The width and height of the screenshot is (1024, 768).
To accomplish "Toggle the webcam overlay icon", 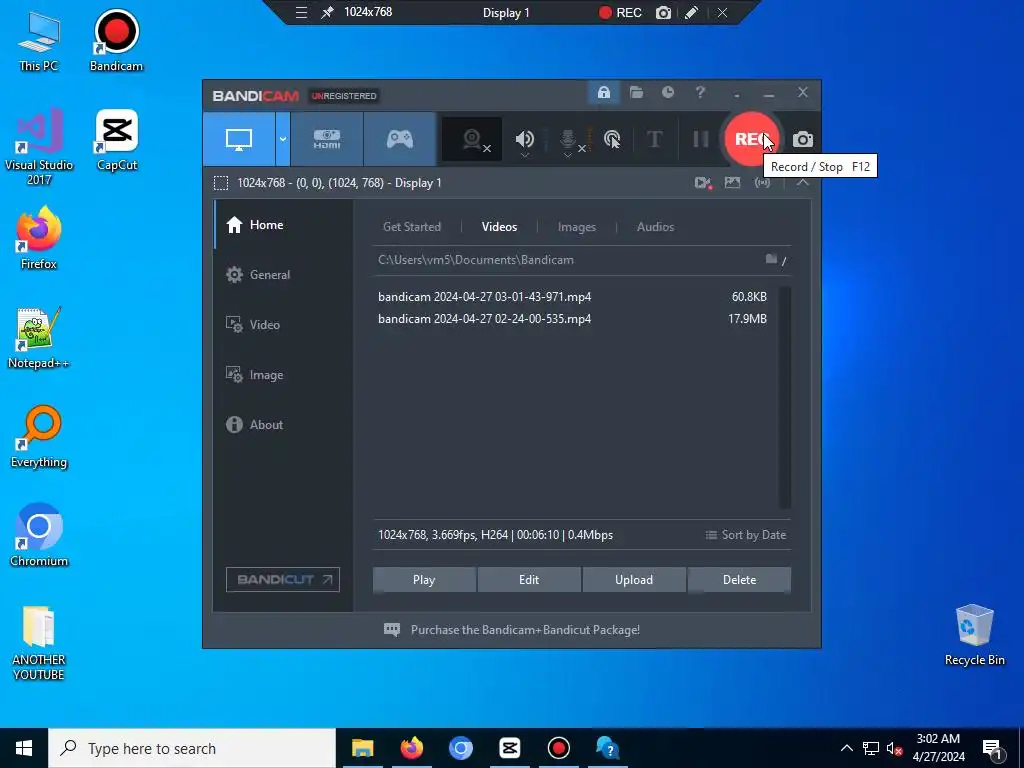I will click(472, 139).
